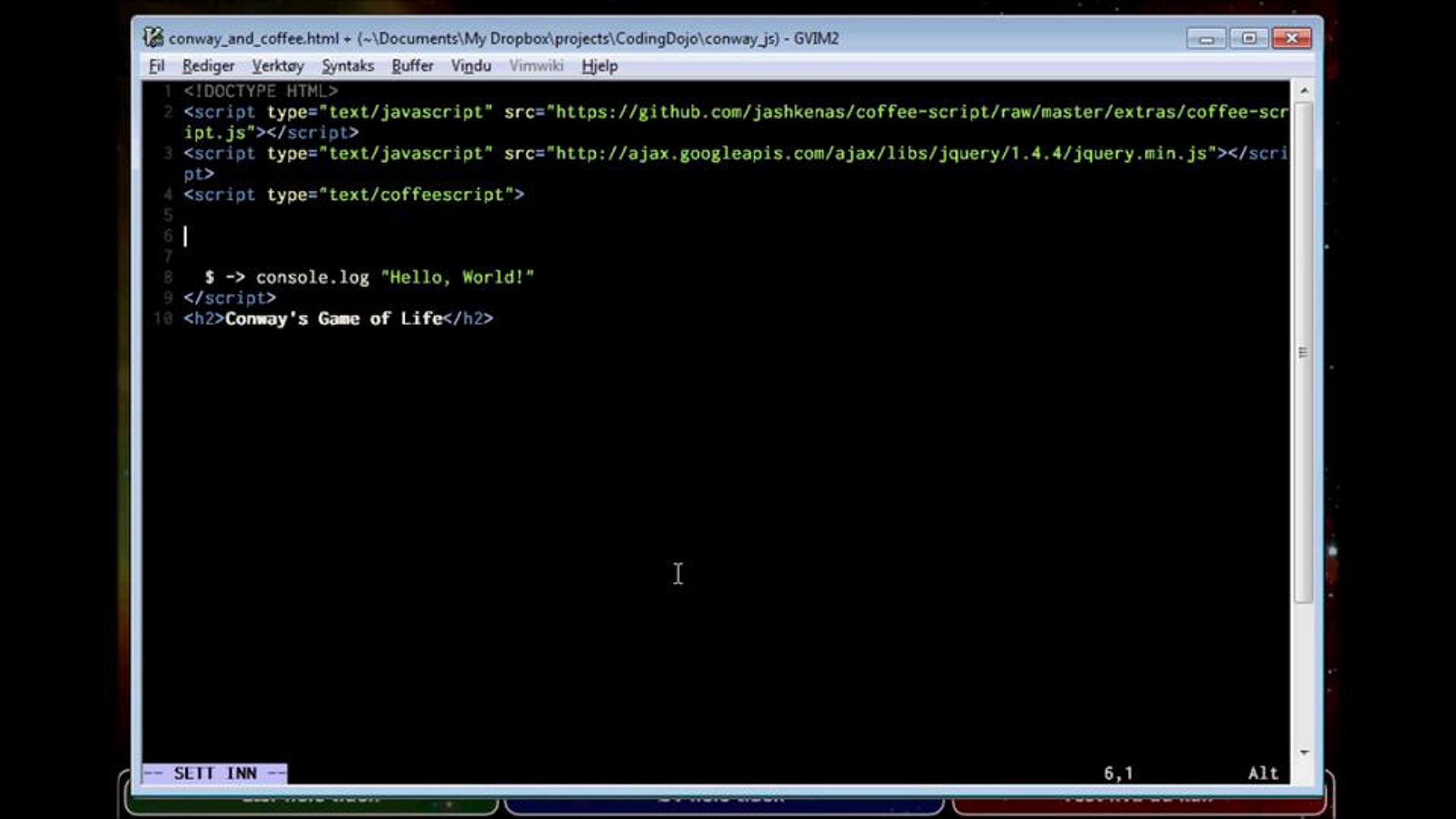This screenshot has height=819, width=1456.
Task: Open the Verktøy menu
Action: [278, 66]
